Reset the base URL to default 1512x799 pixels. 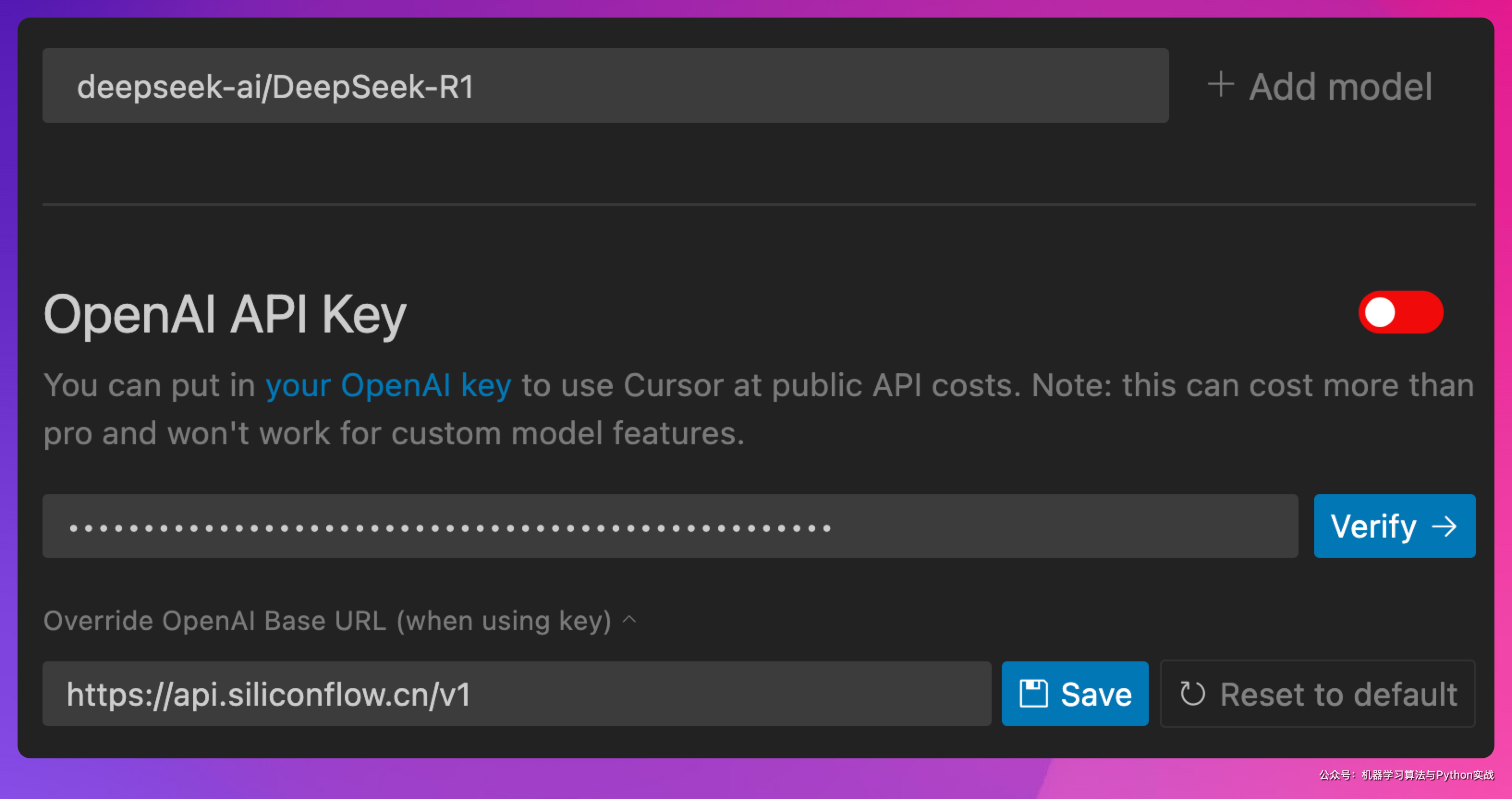pyautogui.click(x=1317, y=694)
